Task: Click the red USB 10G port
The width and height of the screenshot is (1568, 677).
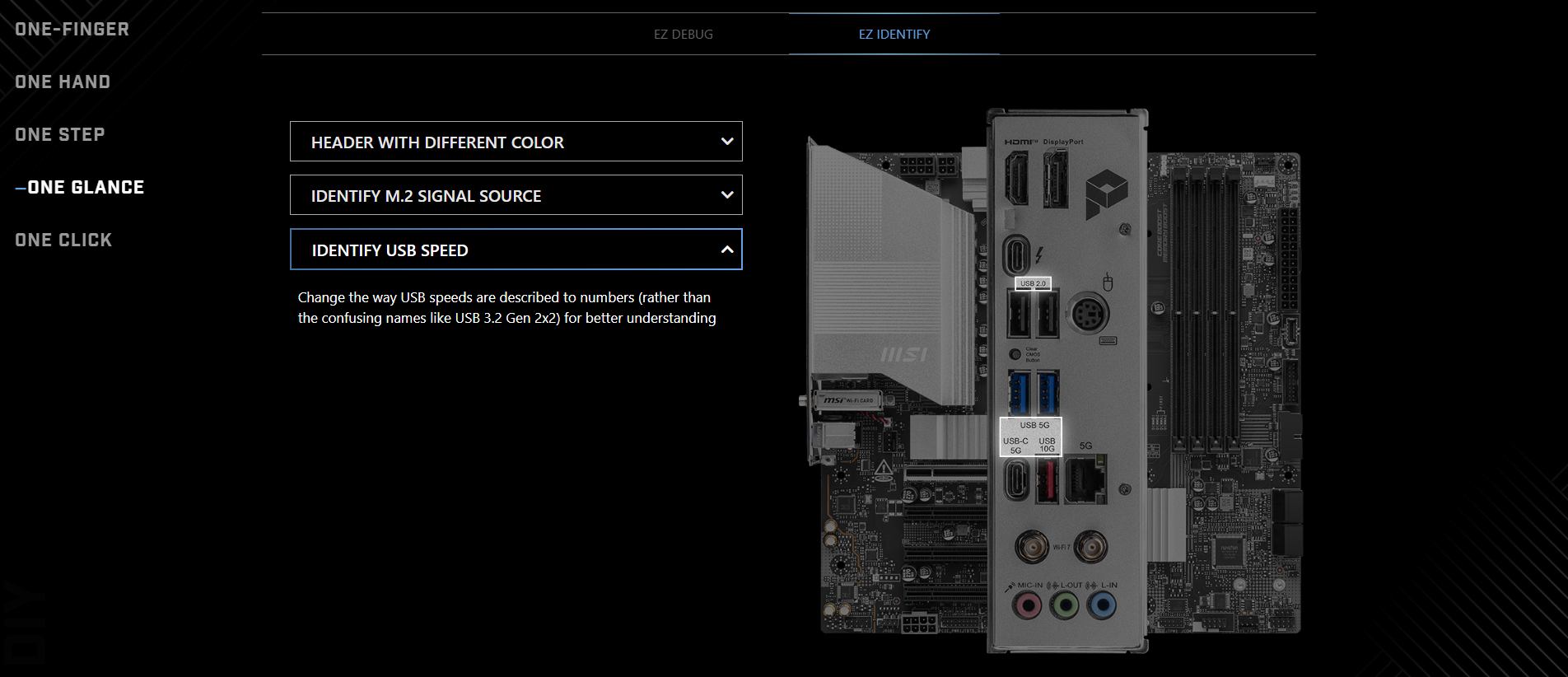Action: tap(1047, 481)
